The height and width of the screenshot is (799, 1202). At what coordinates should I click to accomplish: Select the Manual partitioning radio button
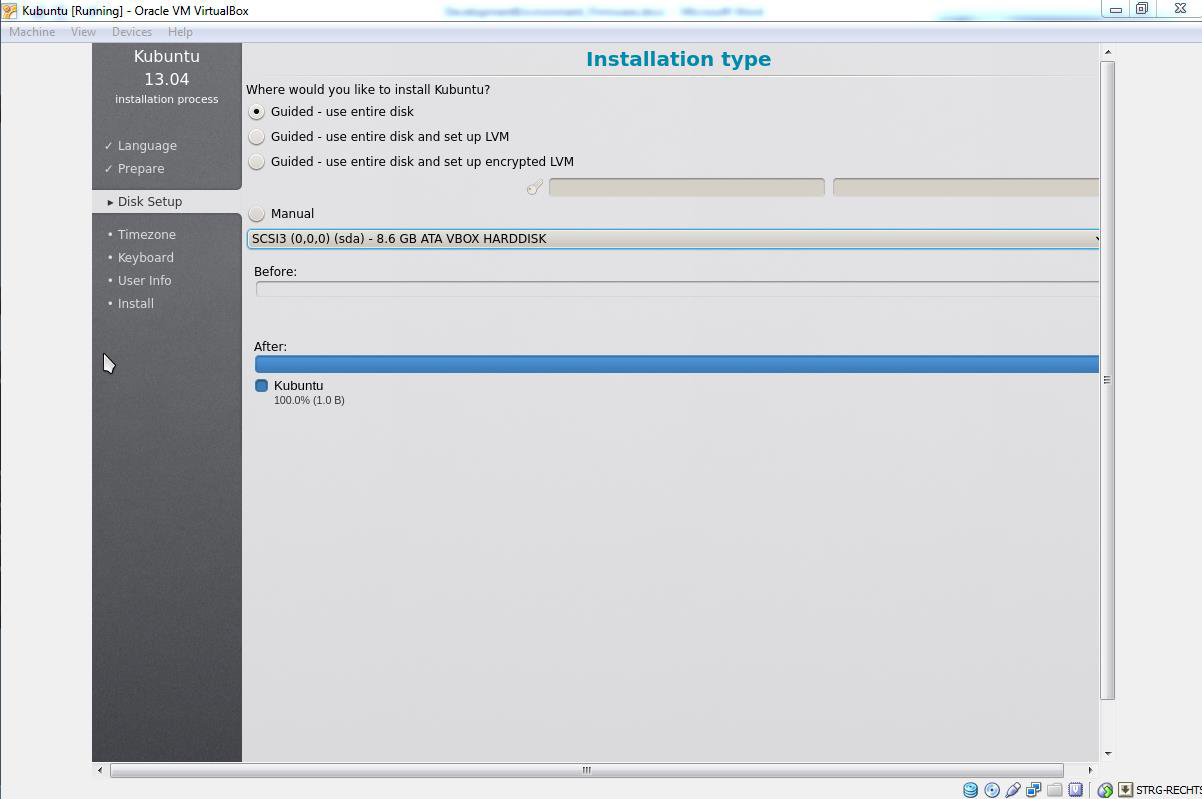[257, 214]
